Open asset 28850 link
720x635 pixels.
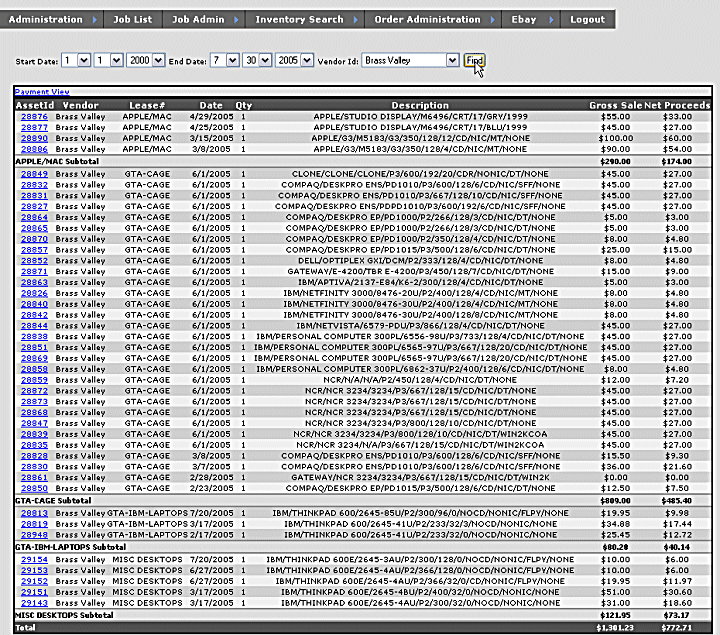34,488
